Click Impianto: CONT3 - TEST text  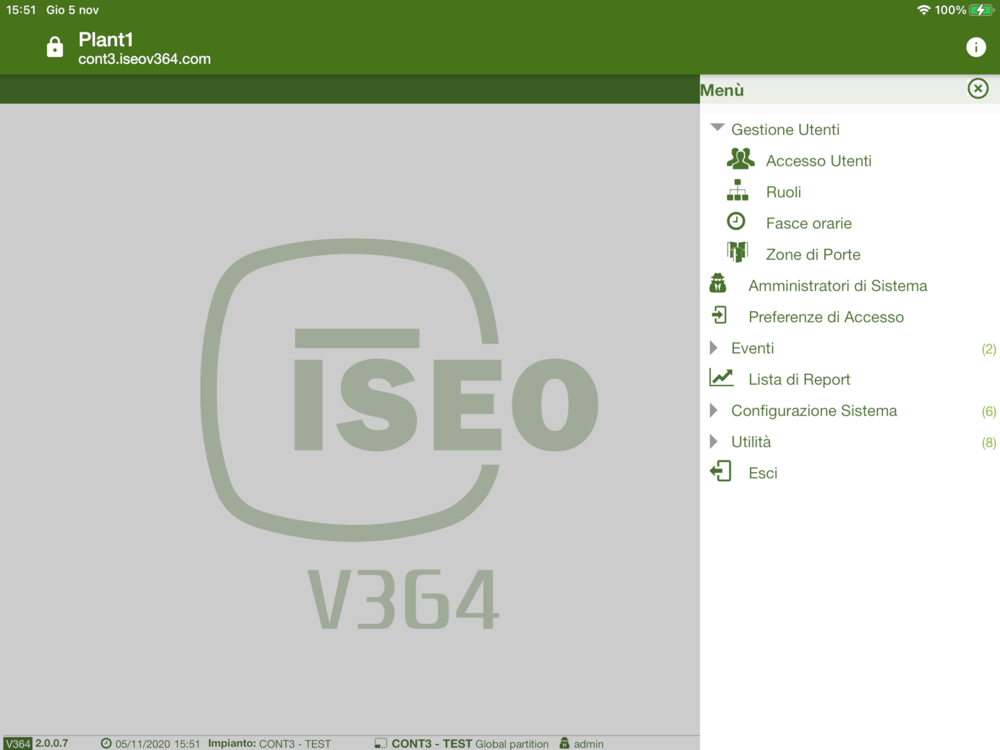269,744
